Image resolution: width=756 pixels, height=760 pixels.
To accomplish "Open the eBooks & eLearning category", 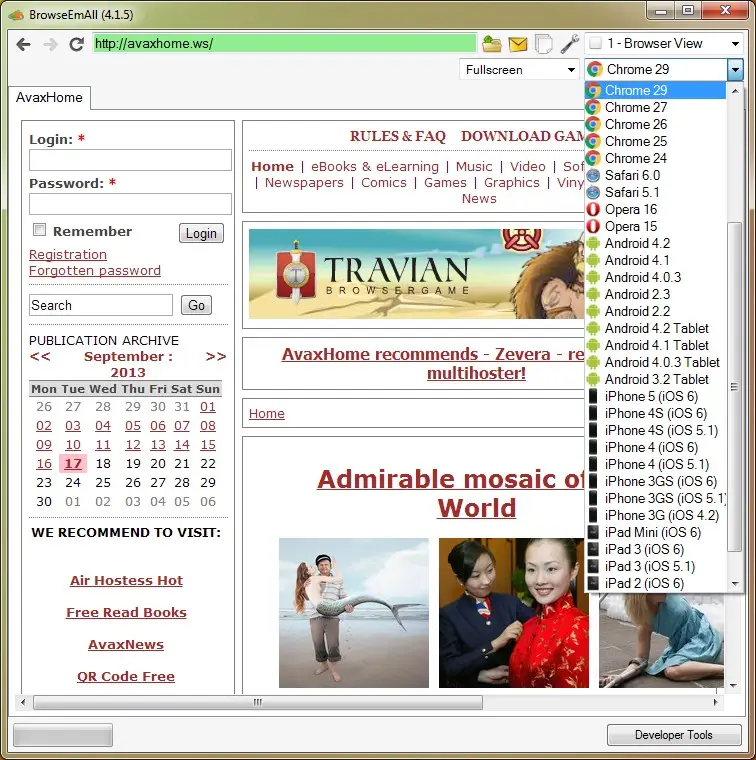I will click(375, 166).
